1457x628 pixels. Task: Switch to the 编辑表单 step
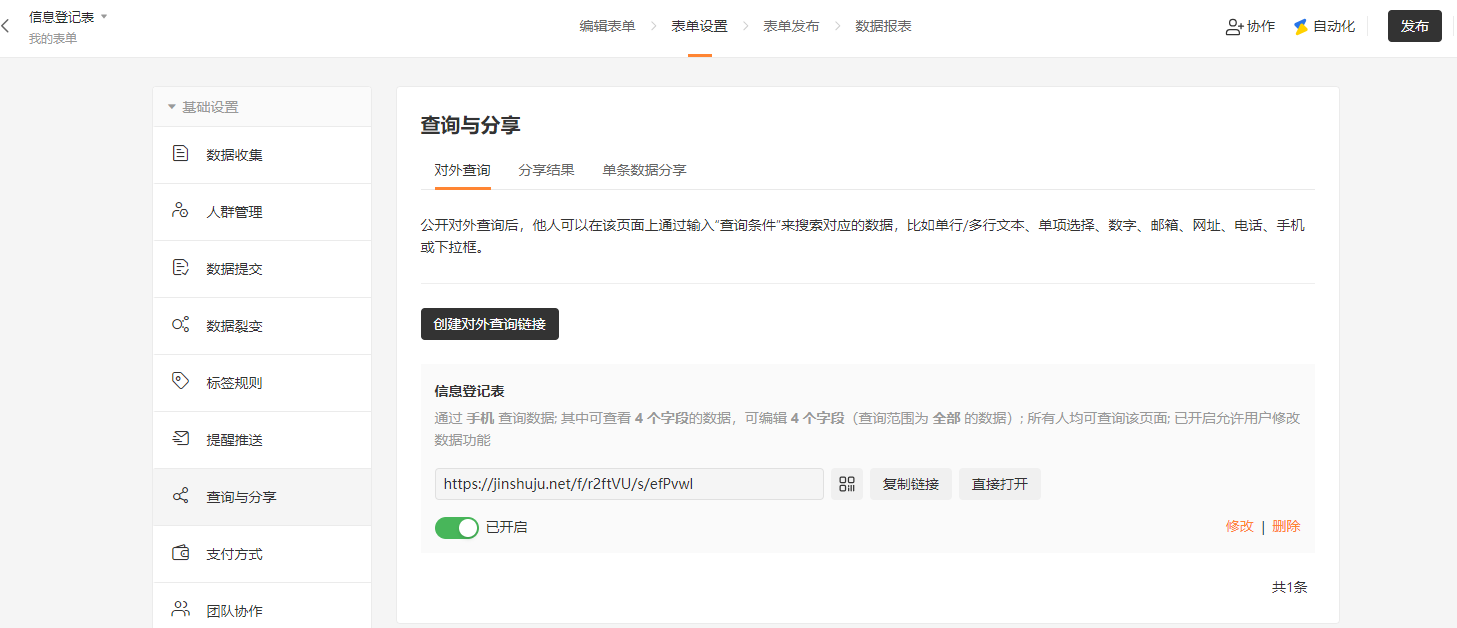point(607,27)
